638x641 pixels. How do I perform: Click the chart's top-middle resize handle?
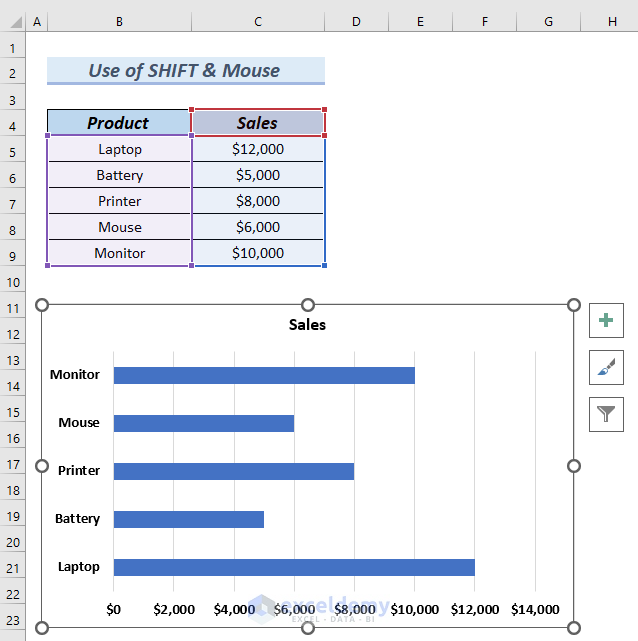coord(308,305)
